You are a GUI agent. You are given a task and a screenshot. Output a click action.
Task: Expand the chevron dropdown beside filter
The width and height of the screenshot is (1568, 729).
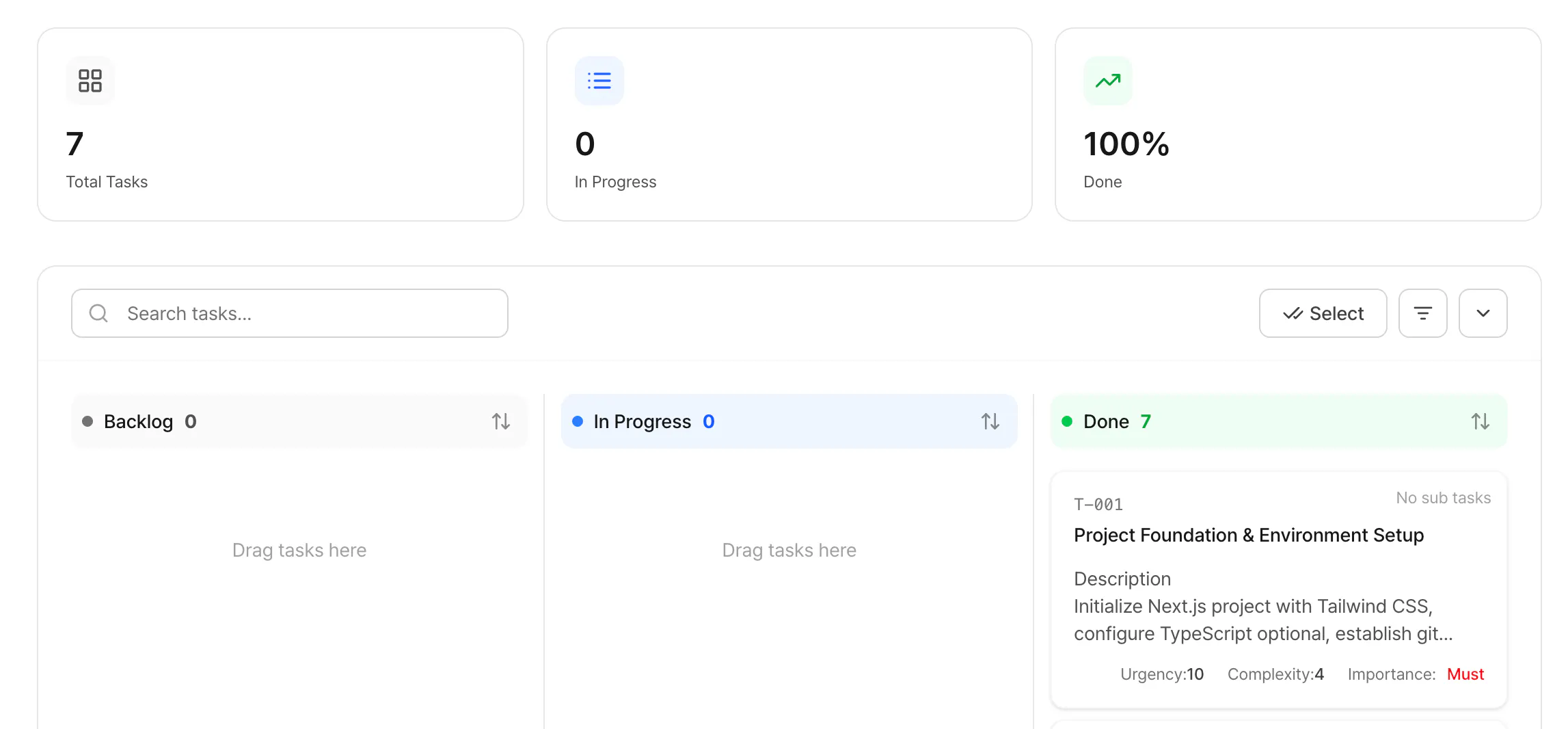tap(1483, 313)
